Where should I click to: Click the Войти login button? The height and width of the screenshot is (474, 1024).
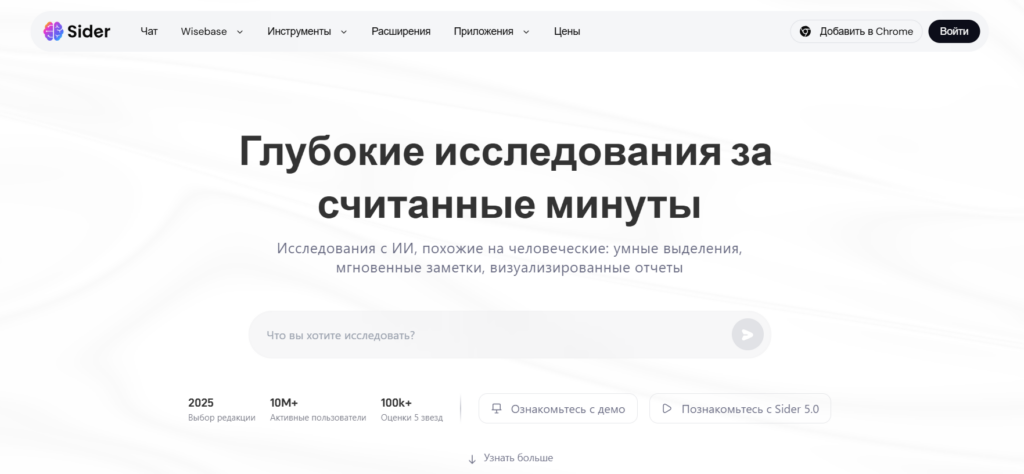[954, 31]
